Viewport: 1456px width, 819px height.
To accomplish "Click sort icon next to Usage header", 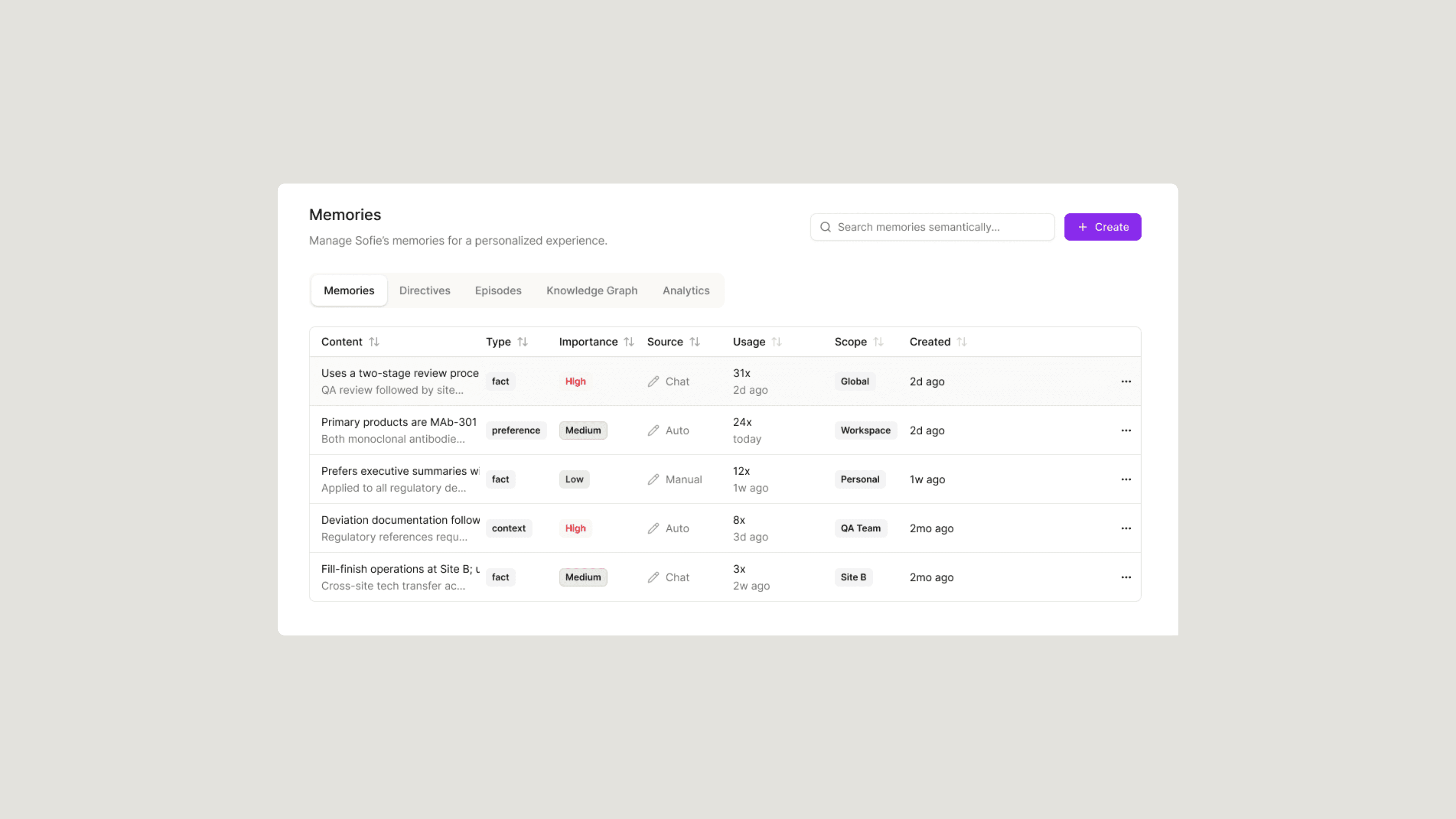I will click(777, 342).
